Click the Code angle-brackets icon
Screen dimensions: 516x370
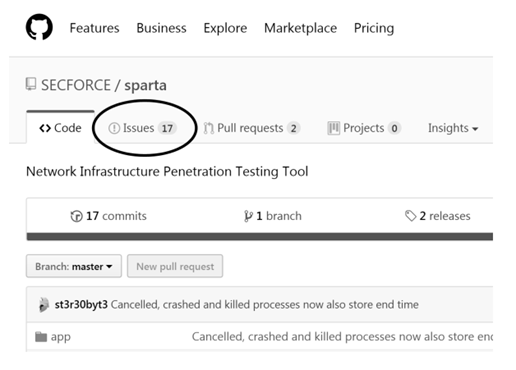pos(45,128)
